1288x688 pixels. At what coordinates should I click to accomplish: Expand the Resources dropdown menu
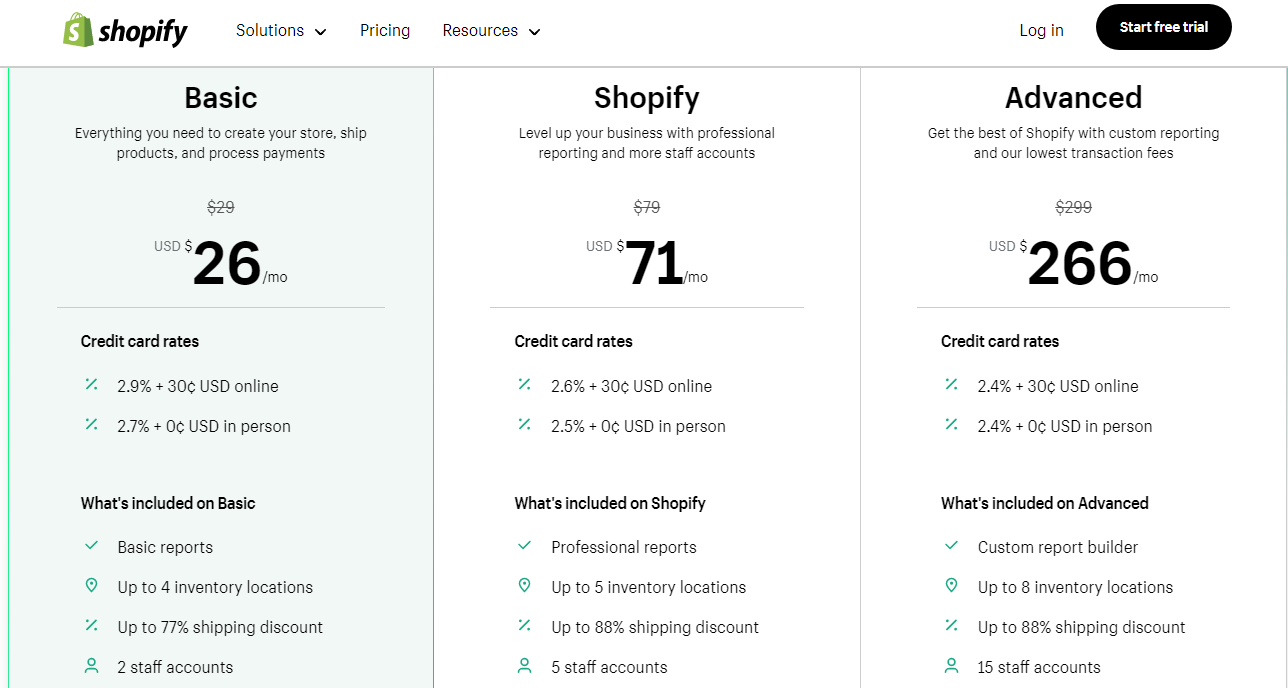491,31
